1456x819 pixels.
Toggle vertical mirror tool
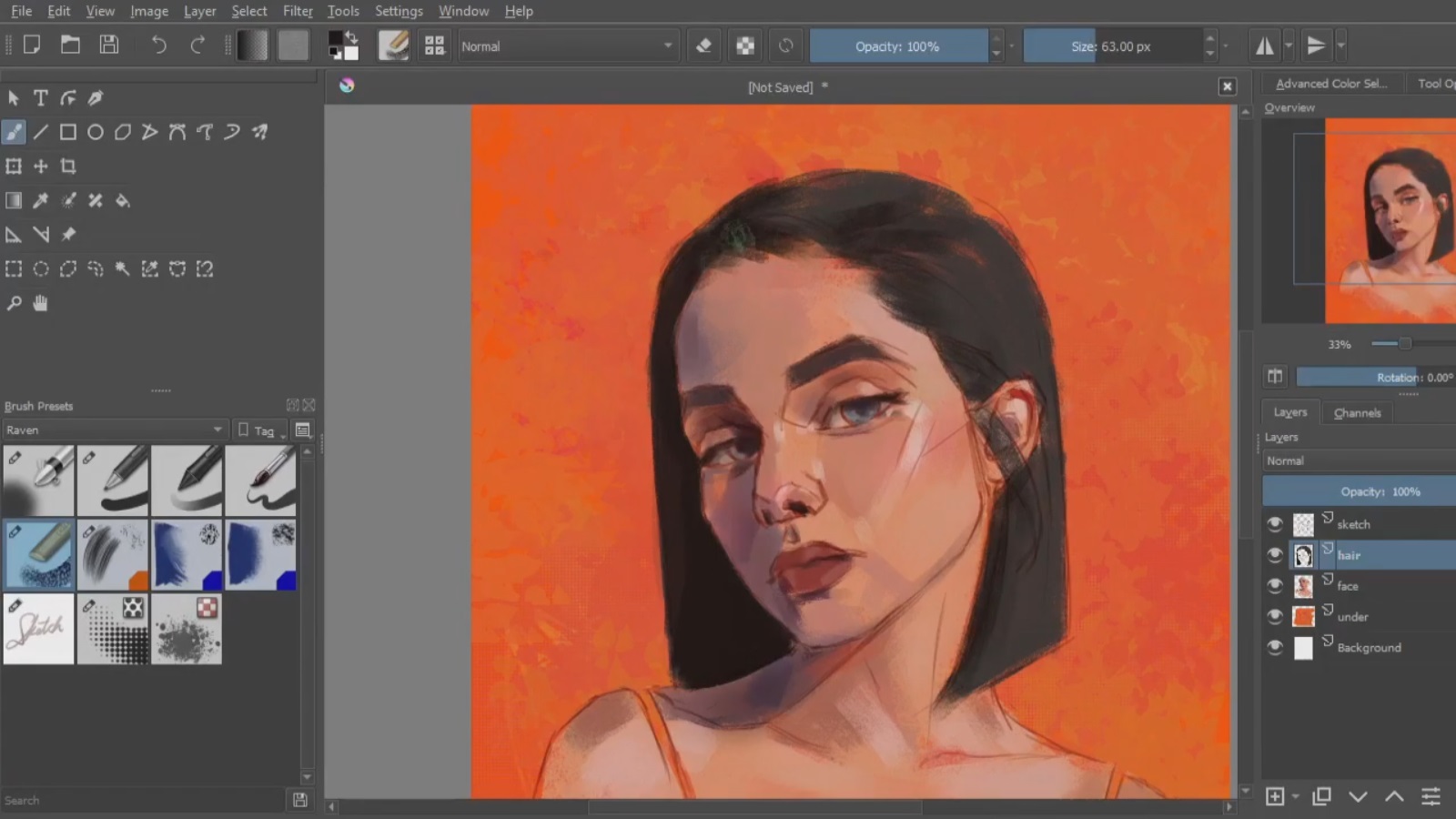point(1316,45)
